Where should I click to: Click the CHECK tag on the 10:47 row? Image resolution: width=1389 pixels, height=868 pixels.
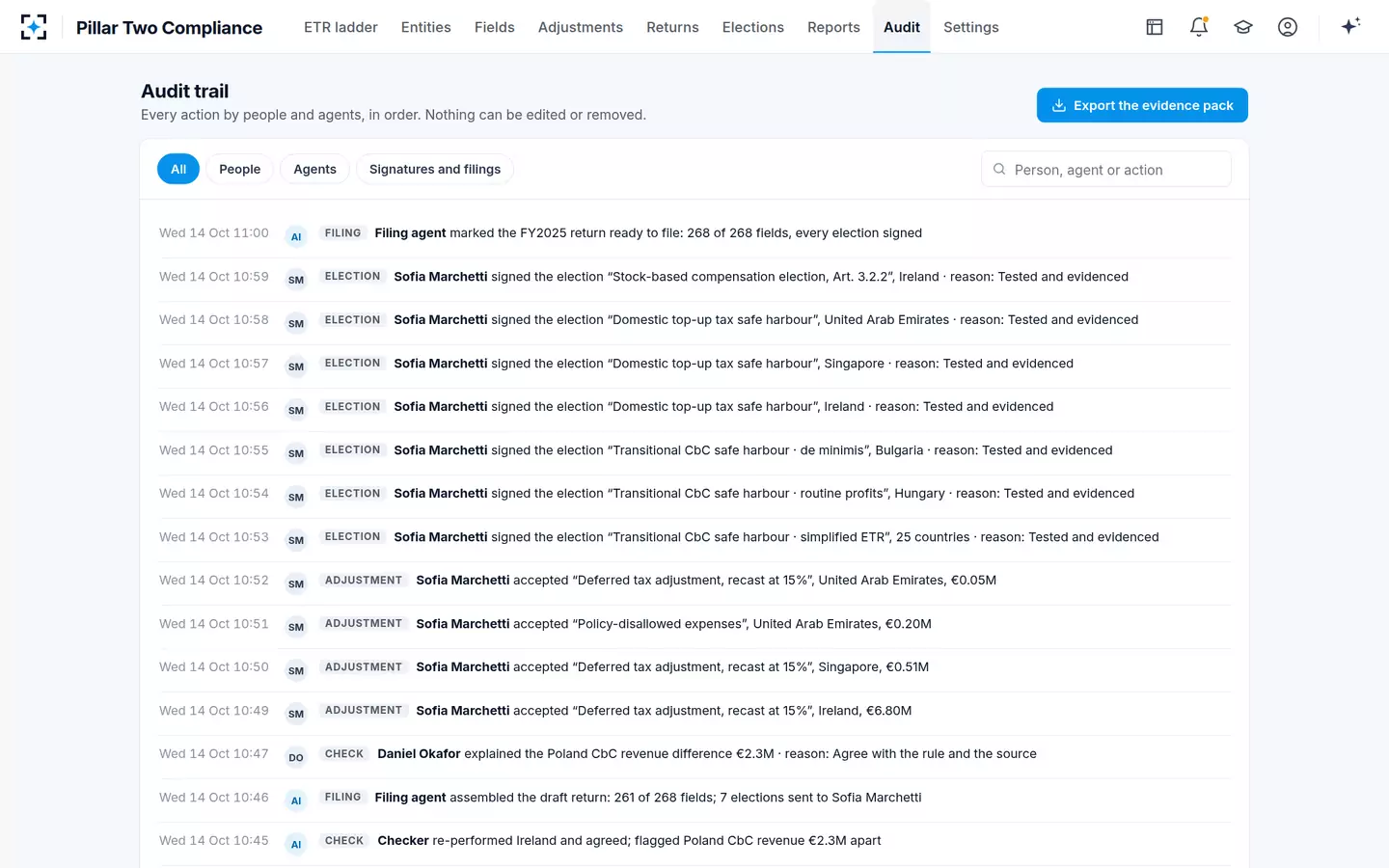344,753
